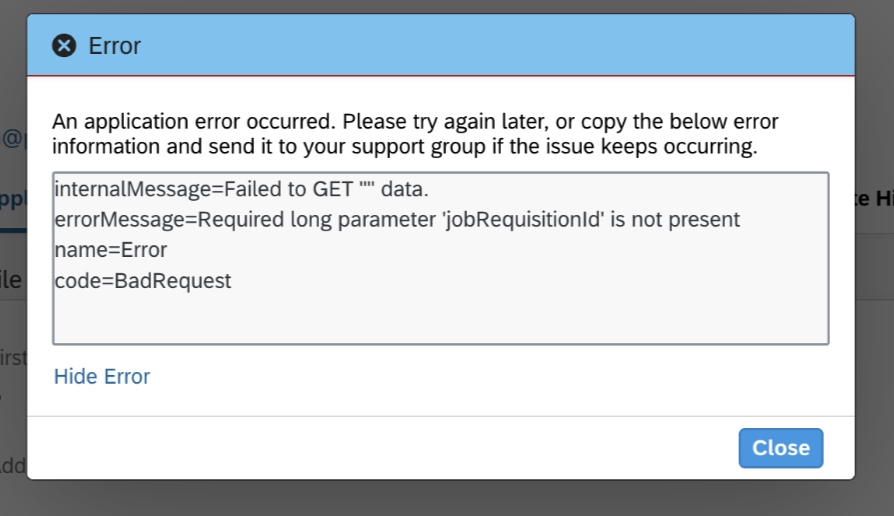Click the Hide Error link
The height and width of the screenshot is (516, 894).
tap(102, 376)
